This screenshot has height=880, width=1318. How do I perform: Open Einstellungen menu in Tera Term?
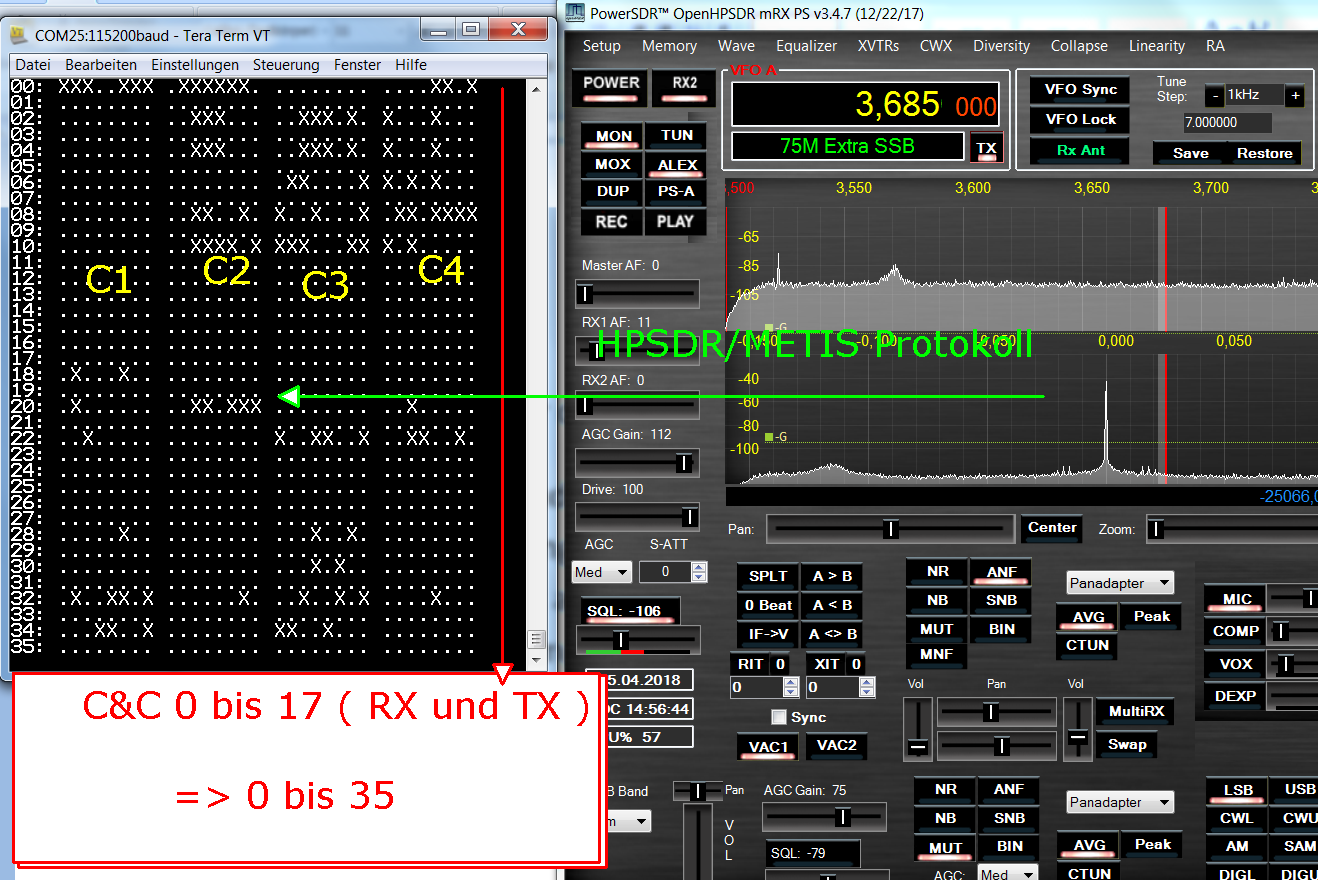click(x=195, y=65)
